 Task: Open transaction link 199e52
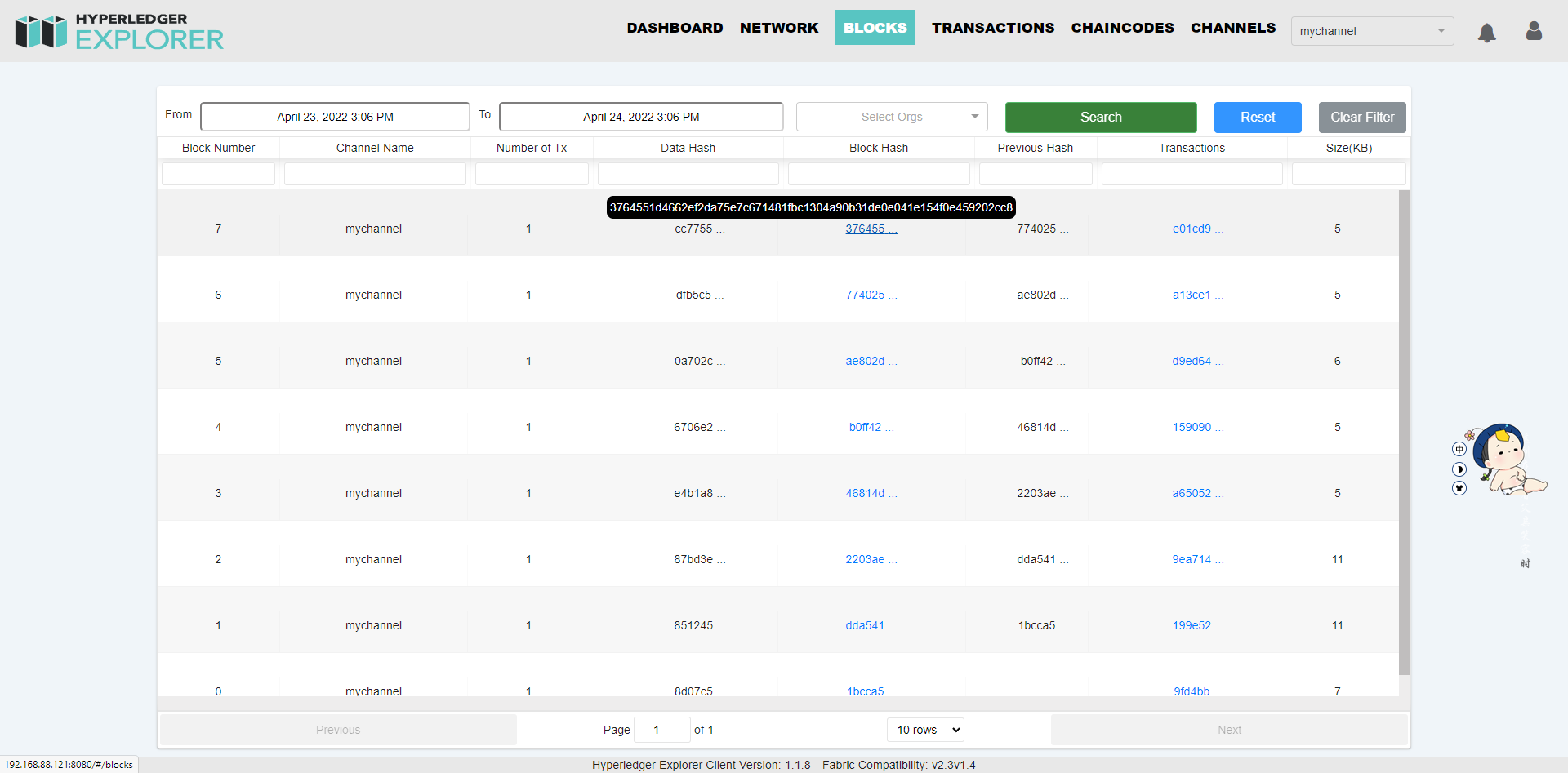pyautogui.click(x=1198, y=625)
